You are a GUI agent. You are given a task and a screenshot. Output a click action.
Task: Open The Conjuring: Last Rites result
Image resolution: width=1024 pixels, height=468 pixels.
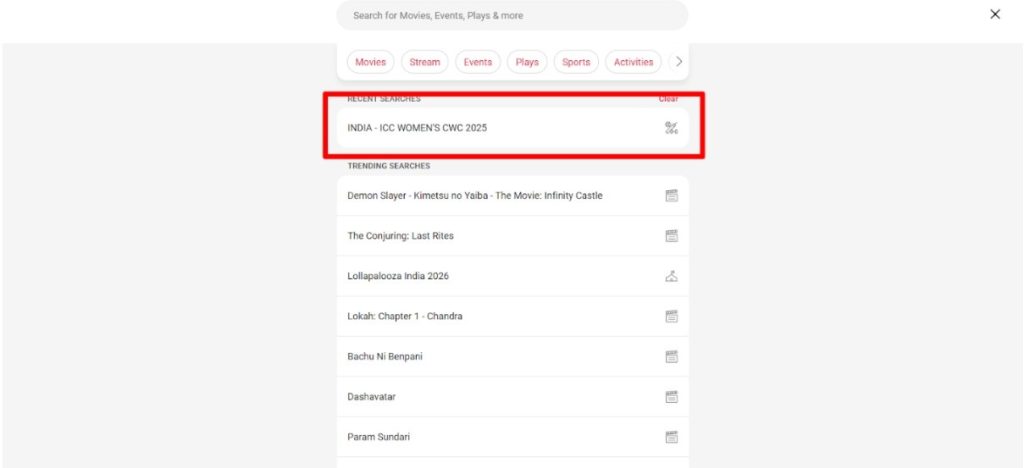pyautogui.click(x=513, y=236)
